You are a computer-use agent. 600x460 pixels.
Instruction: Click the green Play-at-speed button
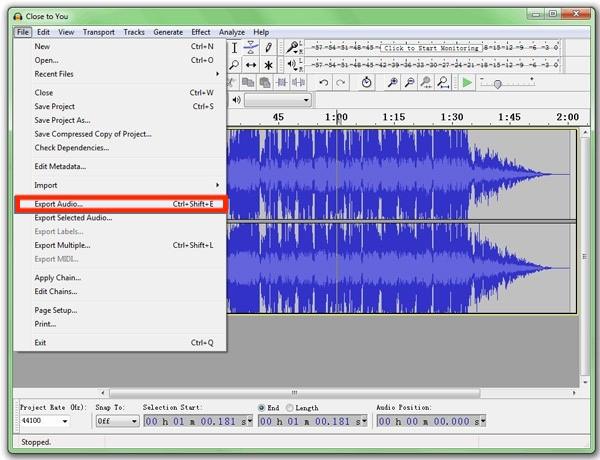pos(467,82)
